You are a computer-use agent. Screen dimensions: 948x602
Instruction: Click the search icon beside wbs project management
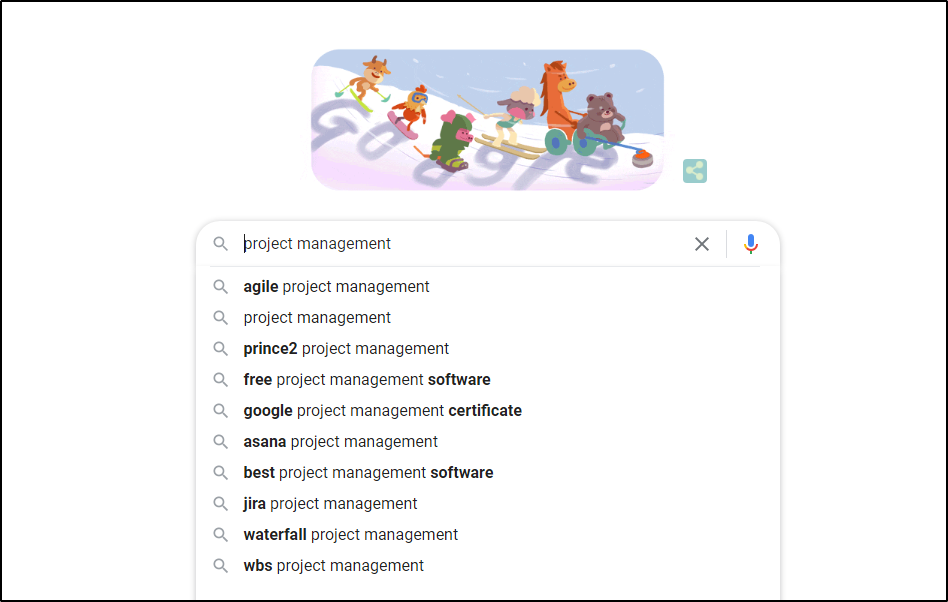(221, 566)
